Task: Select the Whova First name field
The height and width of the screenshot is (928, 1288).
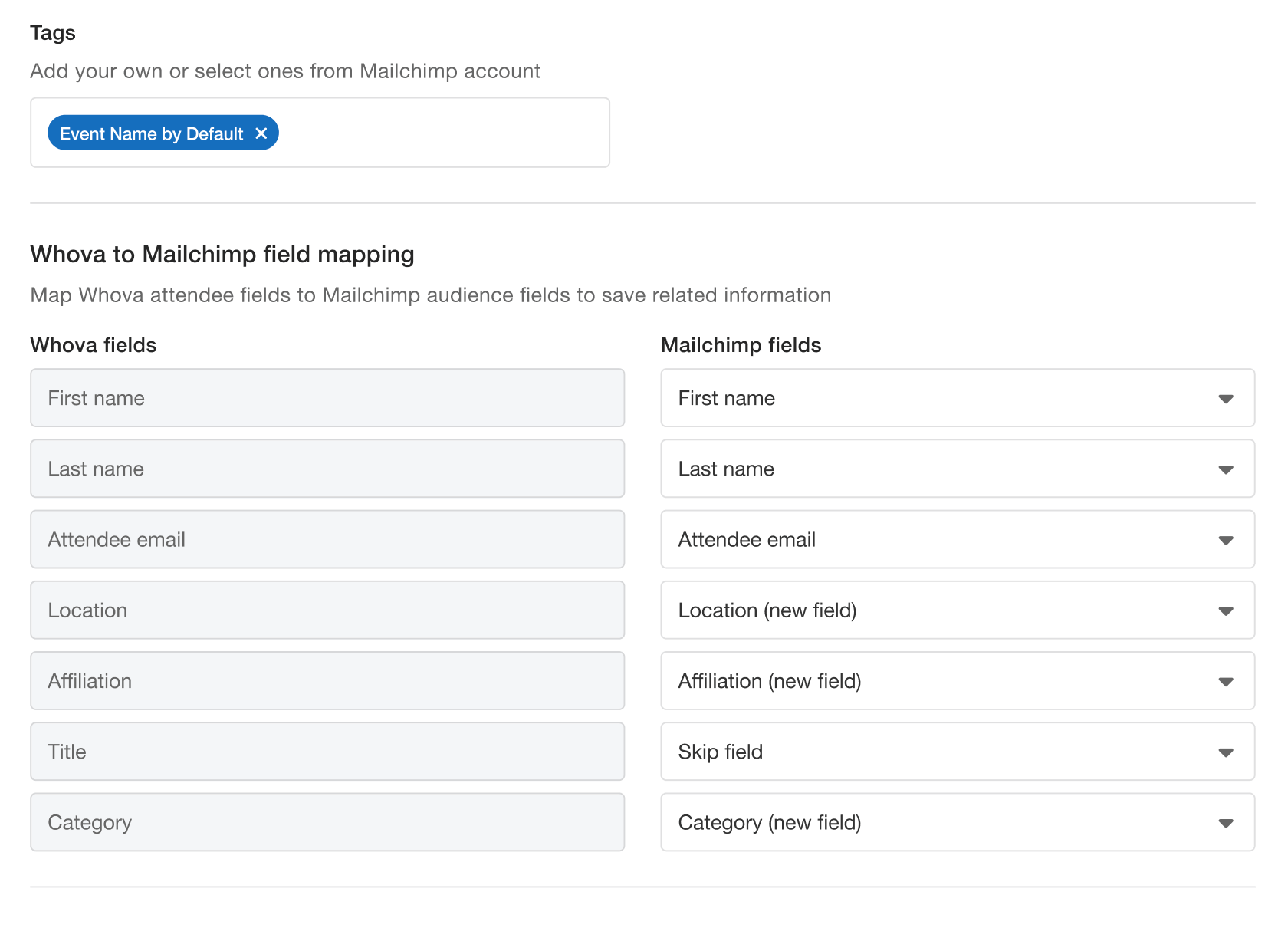Action: 327,398
